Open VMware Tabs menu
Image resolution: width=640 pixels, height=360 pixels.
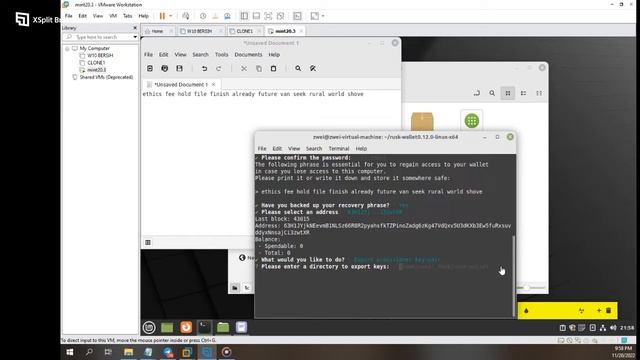click(x=128, y=16)
